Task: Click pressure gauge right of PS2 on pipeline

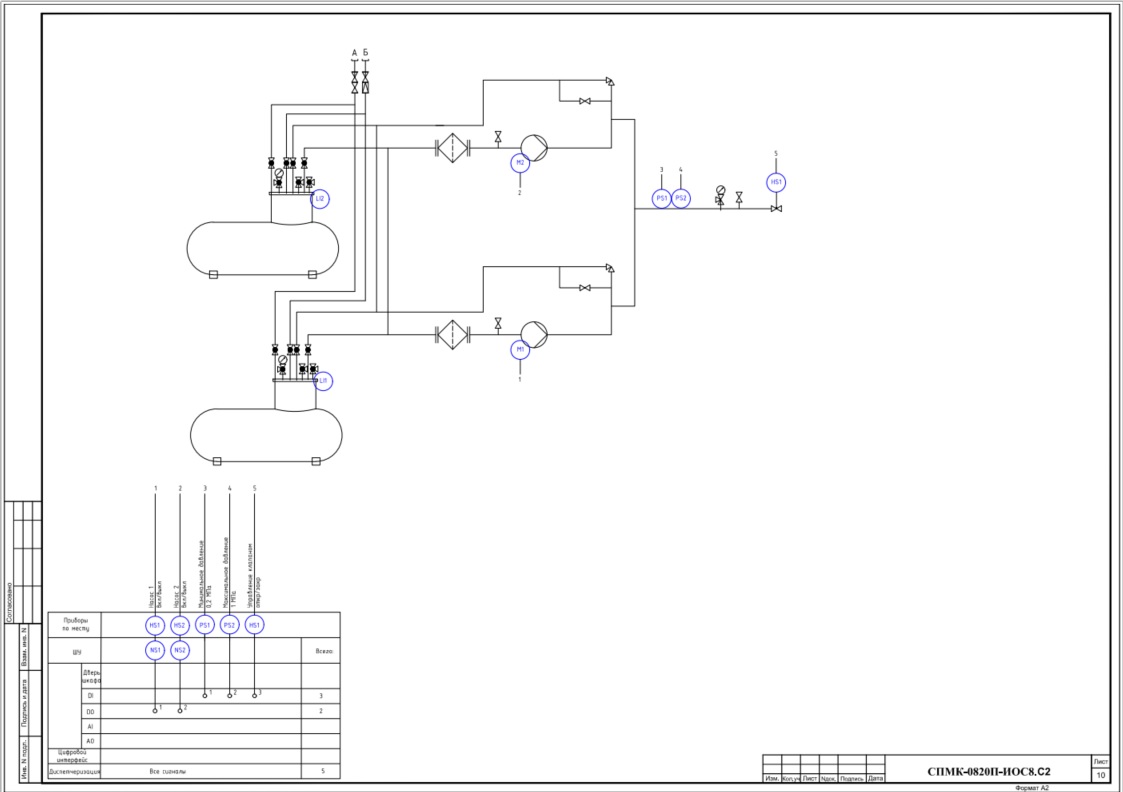Action: (x=720, y=191)
